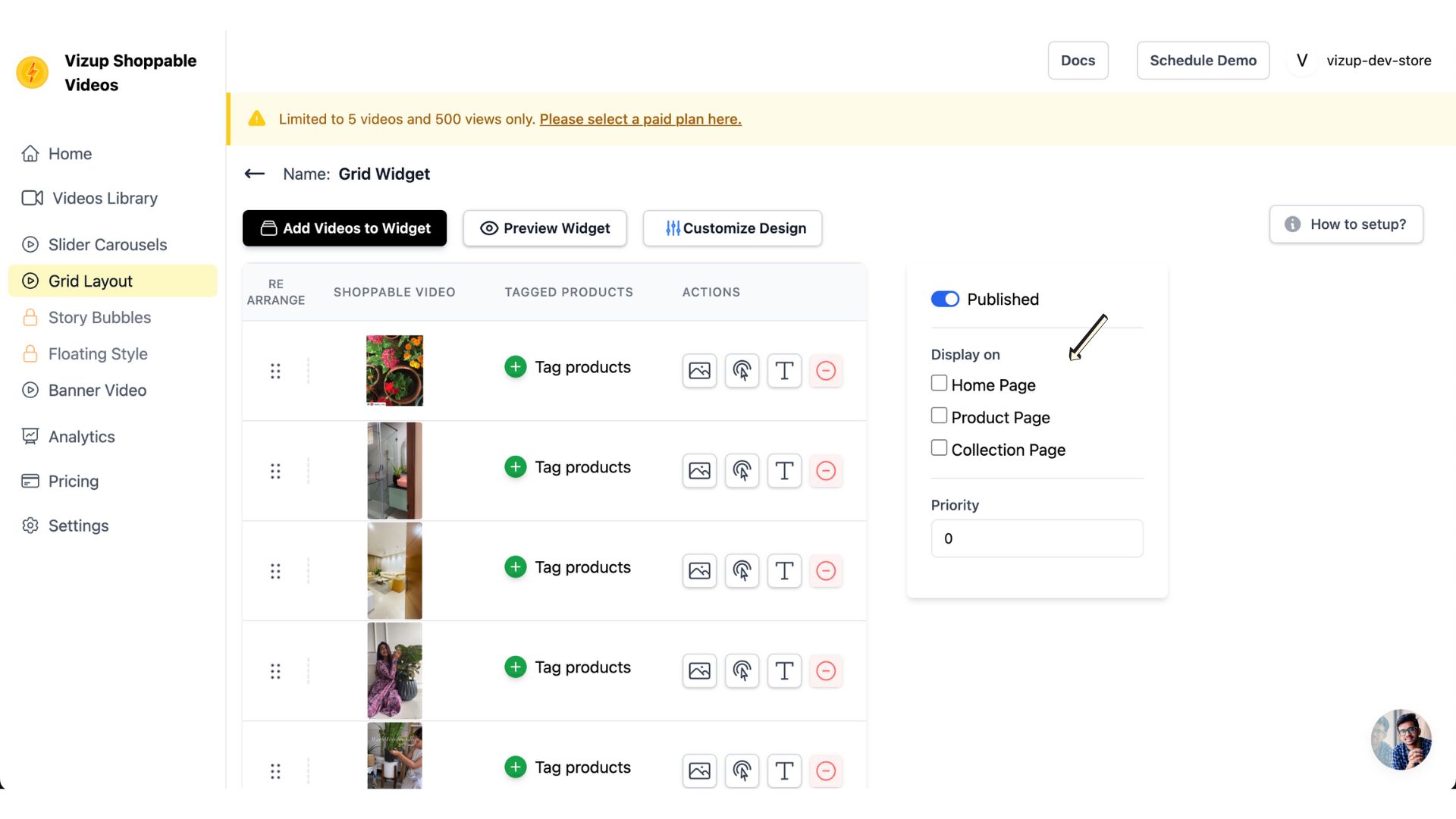Click the image icon in fifth video row
Image resolution: width=1456 pixels, height=819 pixels.
[699, 771]
